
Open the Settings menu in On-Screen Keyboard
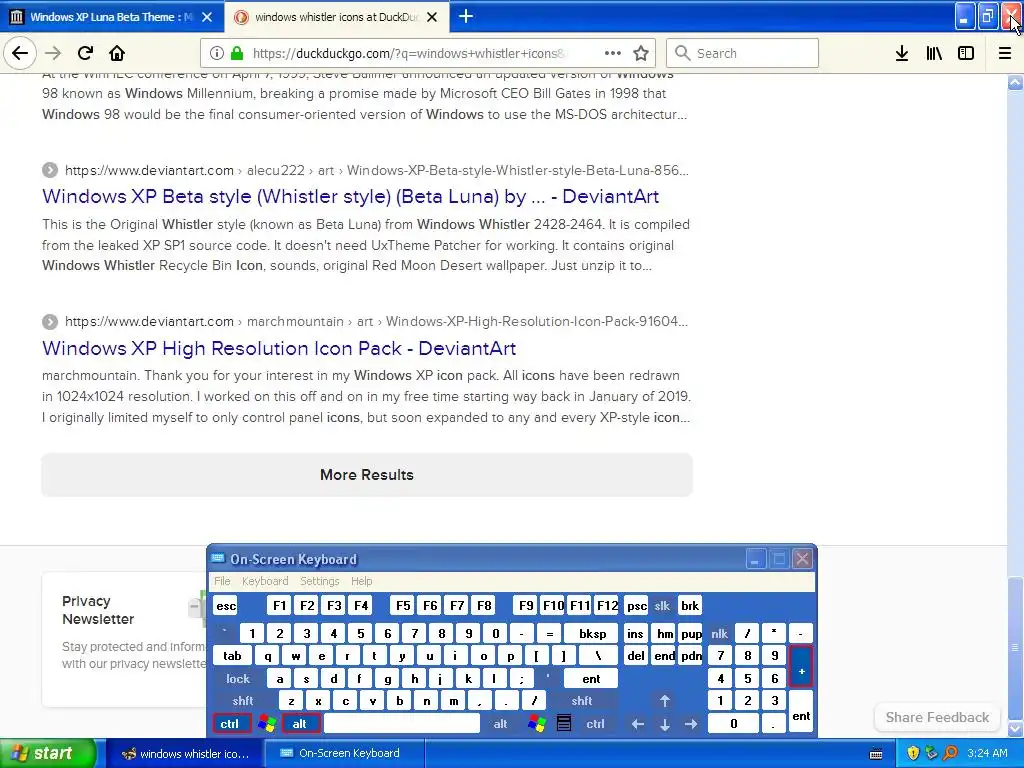point(319,581)
